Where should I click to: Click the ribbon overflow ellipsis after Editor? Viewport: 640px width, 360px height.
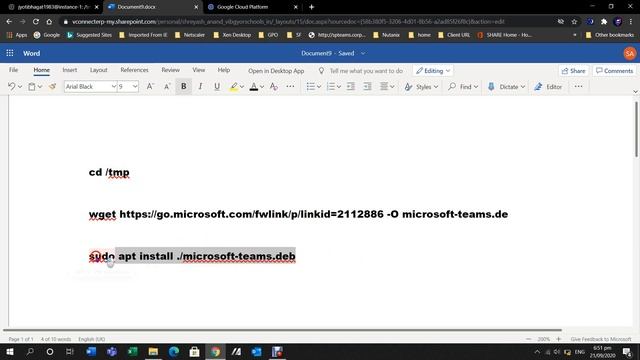point(578,87)
